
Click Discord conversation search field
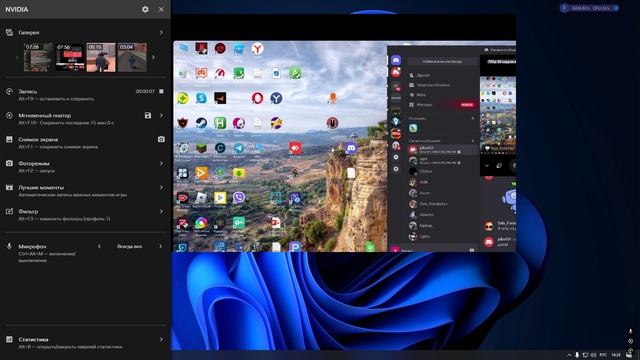click(x=442, y=62)
